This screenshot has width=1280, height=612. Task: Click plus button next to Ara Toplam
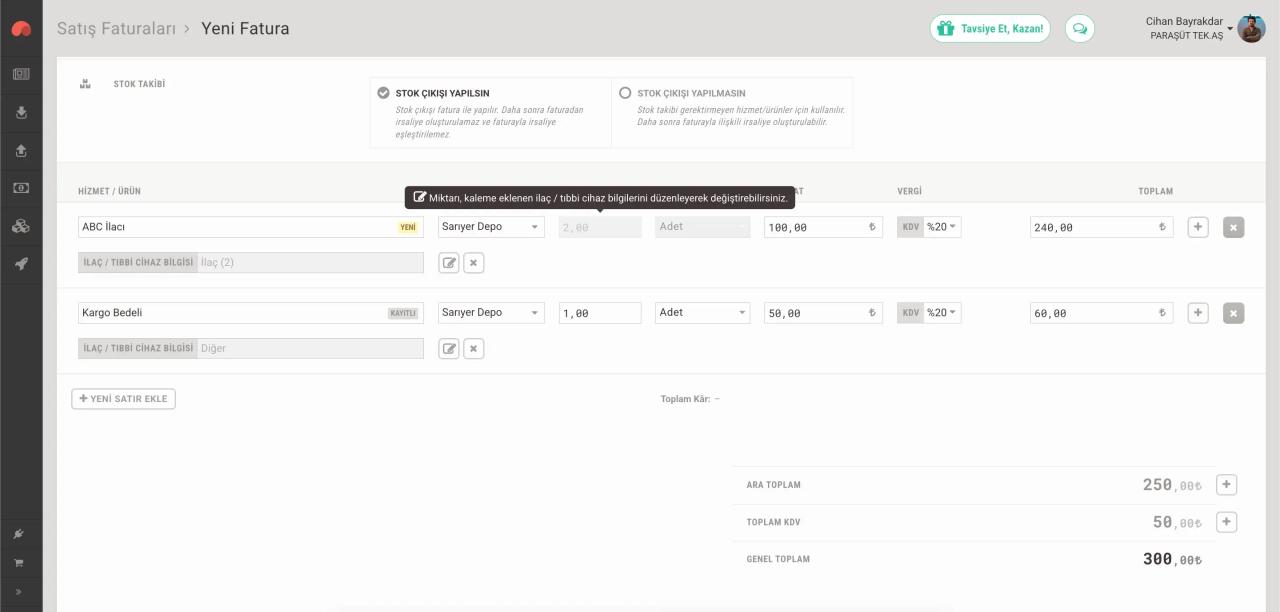[x=1226, y=485]
